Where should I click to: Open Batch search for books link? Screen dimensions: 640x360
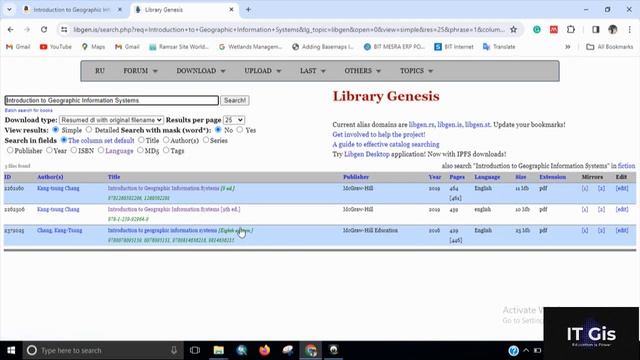pos(29,110)
